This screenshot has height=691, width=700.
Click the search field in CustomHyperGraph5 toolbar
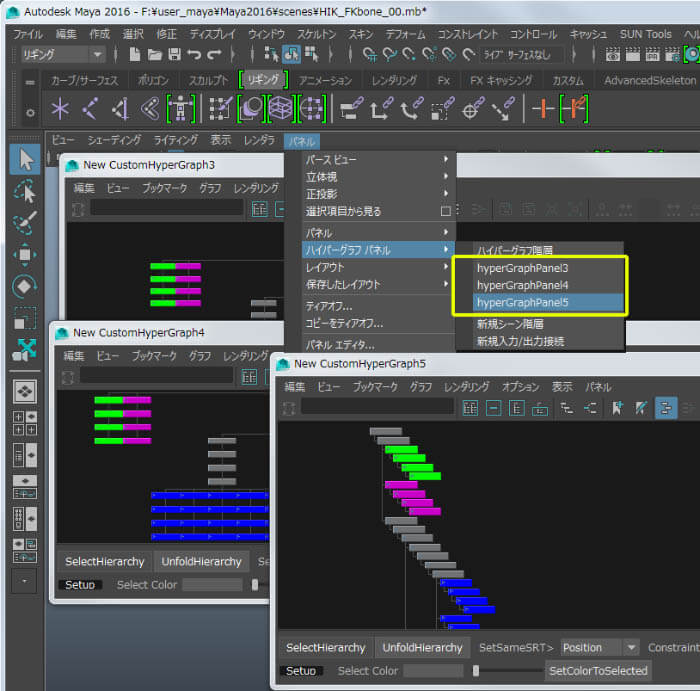point(377,407)
